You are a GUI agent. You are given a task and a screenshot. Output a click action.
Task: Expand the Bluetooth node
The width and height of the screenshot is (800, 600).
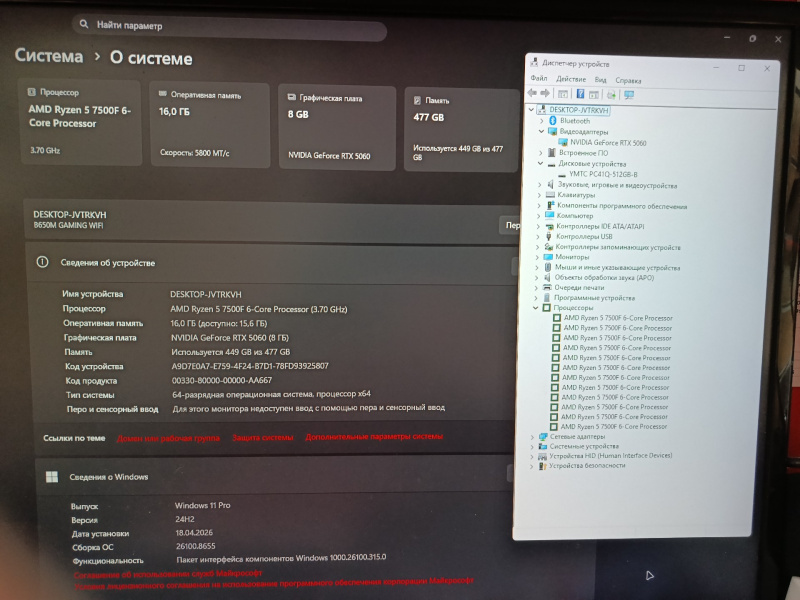pos(541,120)
